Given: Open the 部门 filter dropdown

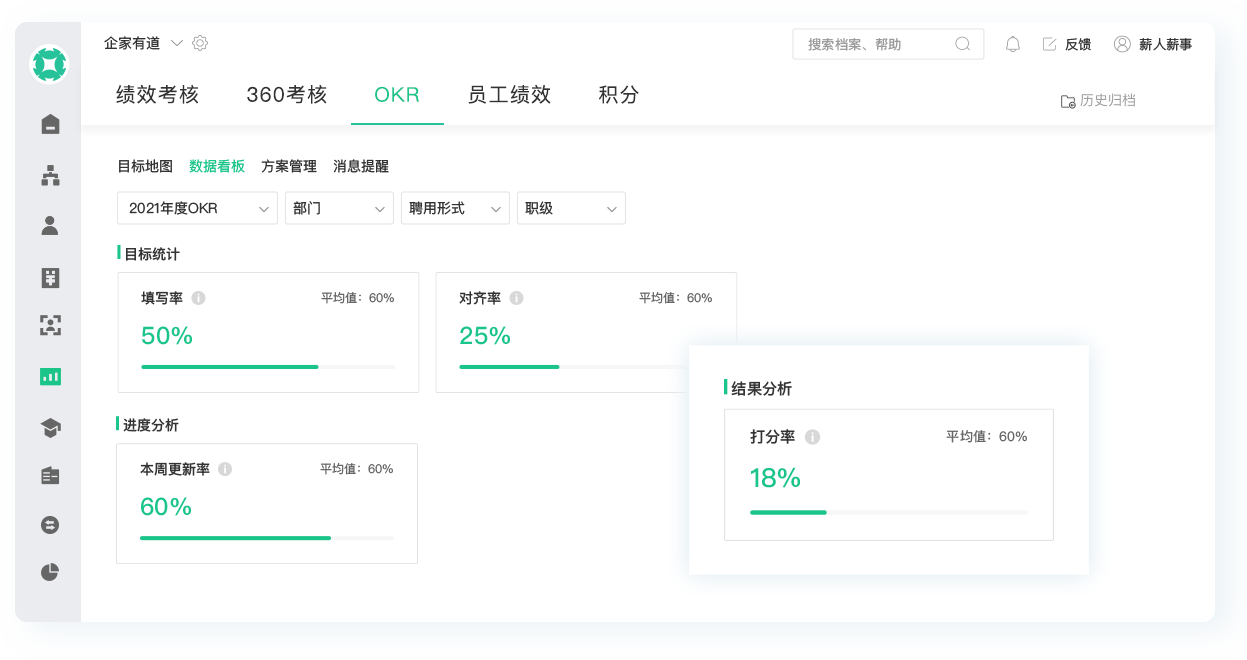Looking at the screenshot, I should tap(339, 208).
